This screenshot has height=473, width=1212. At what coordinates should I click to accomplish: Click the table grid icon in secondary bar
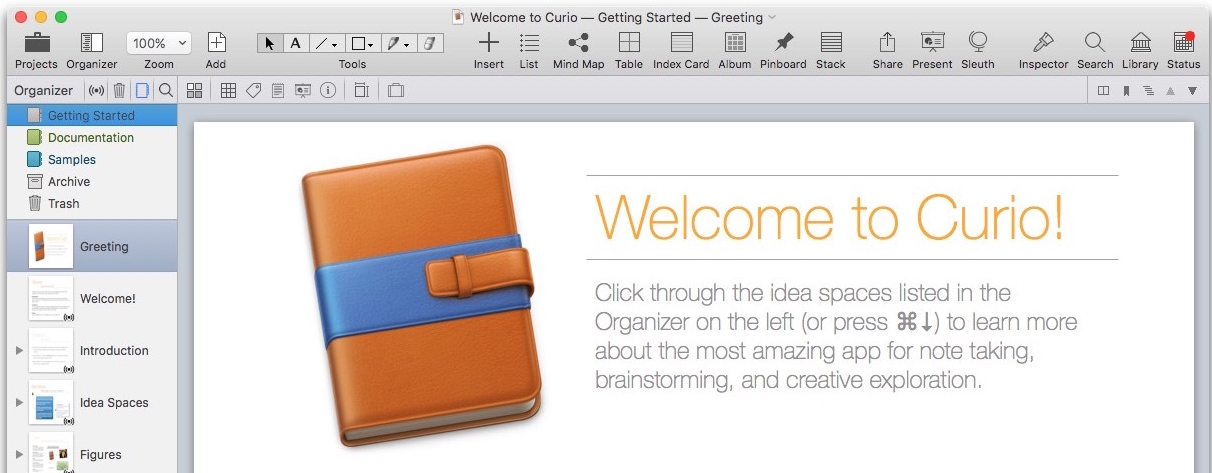coord(228,90)
